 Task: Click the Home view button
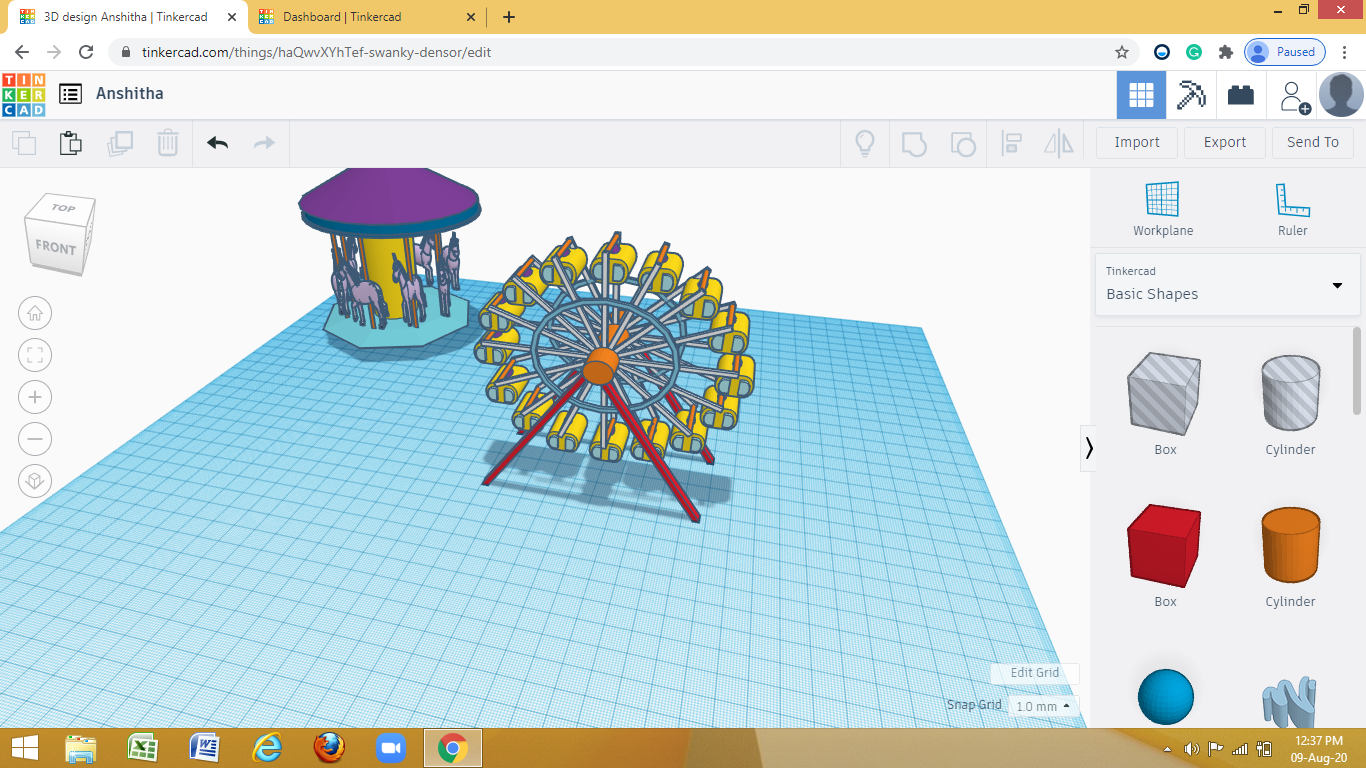coord(35,313)
